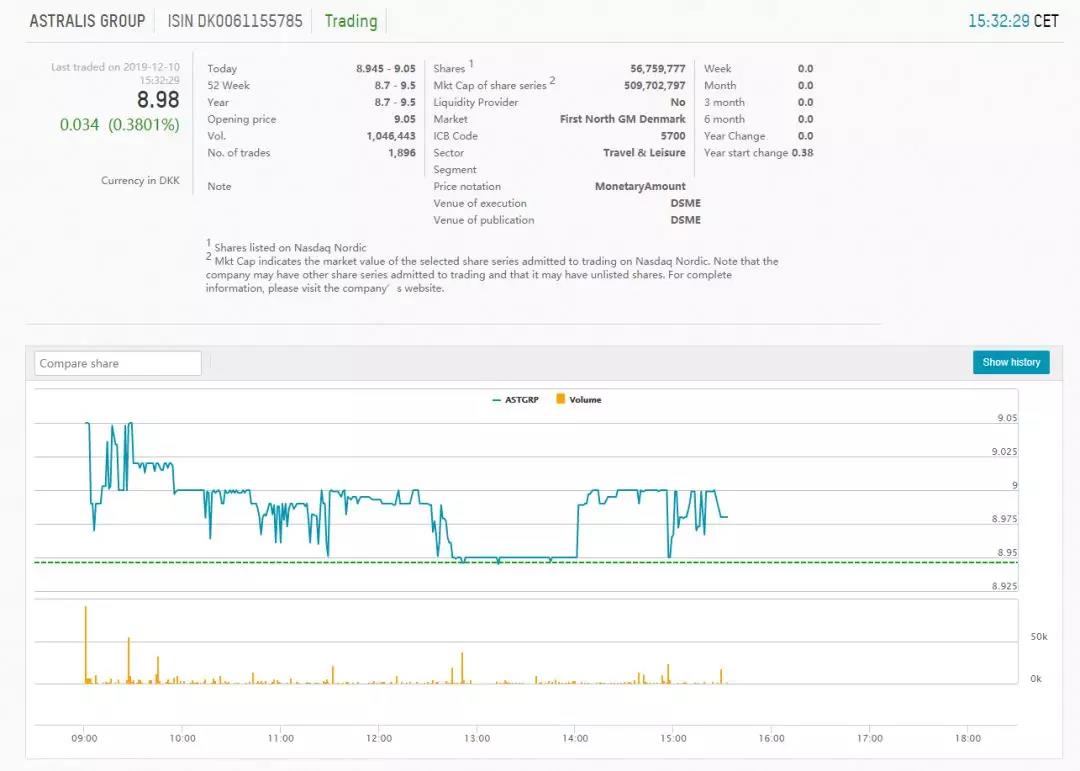Click the Last traded on 2019-12-10 text
This screenshot has width=1080, height=771.
pos(115,67)
